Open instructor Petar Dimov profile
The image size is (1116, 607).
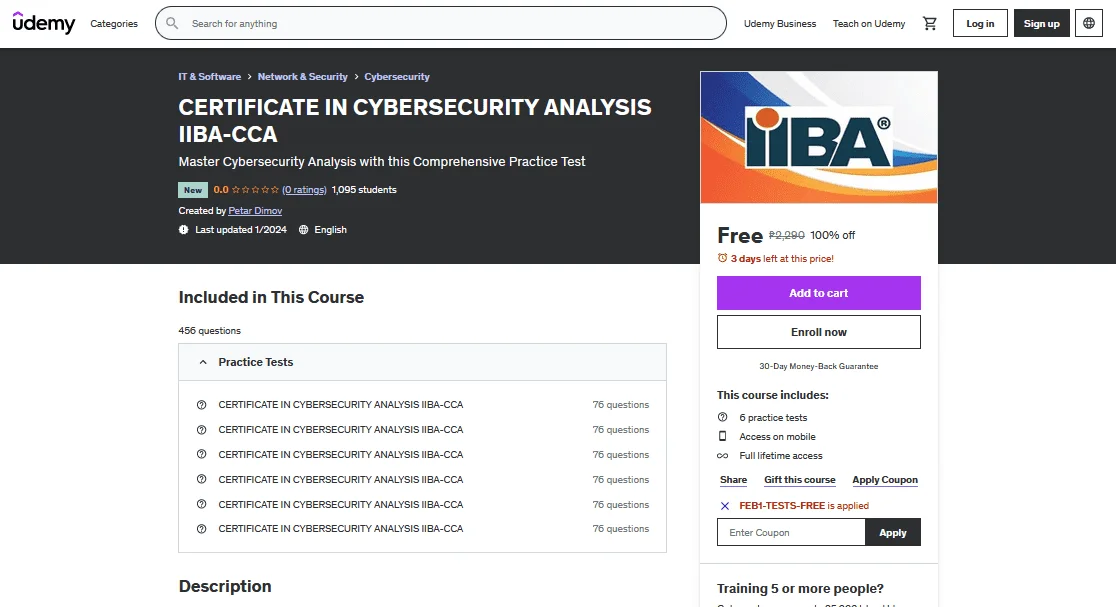click(x=255, y=211)
